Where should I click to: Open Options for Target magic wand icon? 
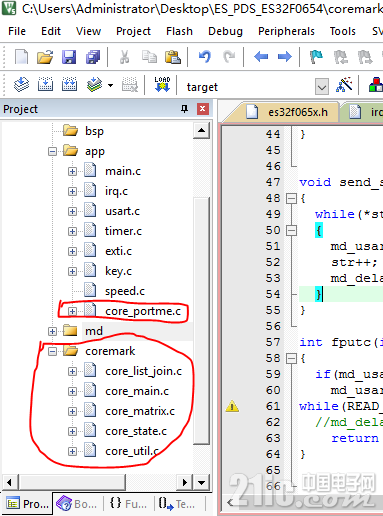[x=344, y=85]
